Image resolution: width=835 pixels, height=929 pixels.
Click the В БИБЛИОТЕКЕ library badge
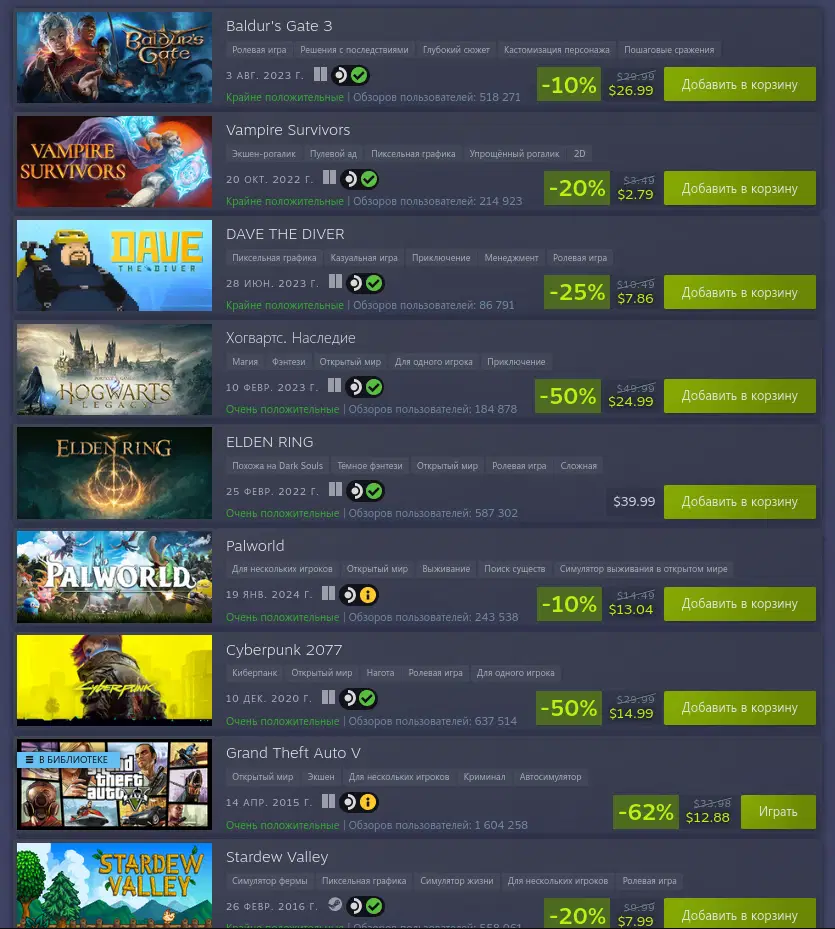67,760
